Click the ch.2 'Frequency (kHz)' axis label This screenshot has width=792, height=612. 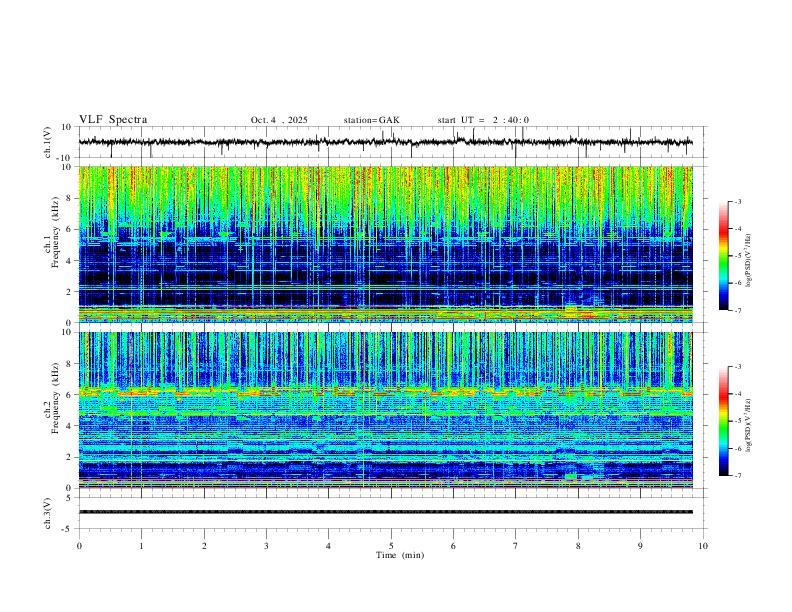[55, 398]
